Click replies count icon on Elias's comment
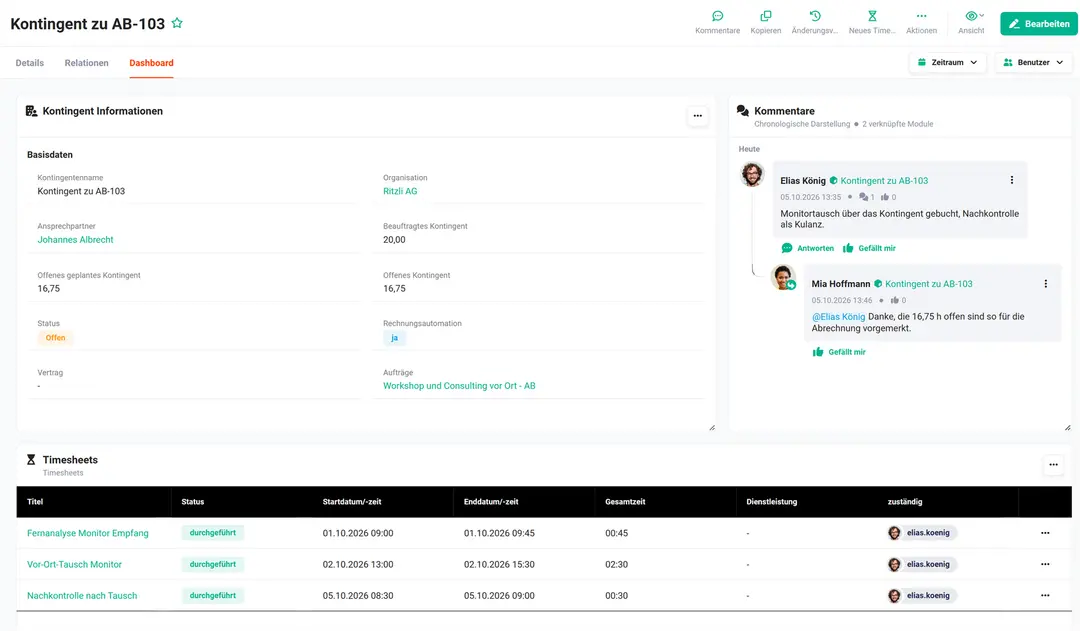Viewport: 1080px width, 631px height. click(x=866, y=197)
